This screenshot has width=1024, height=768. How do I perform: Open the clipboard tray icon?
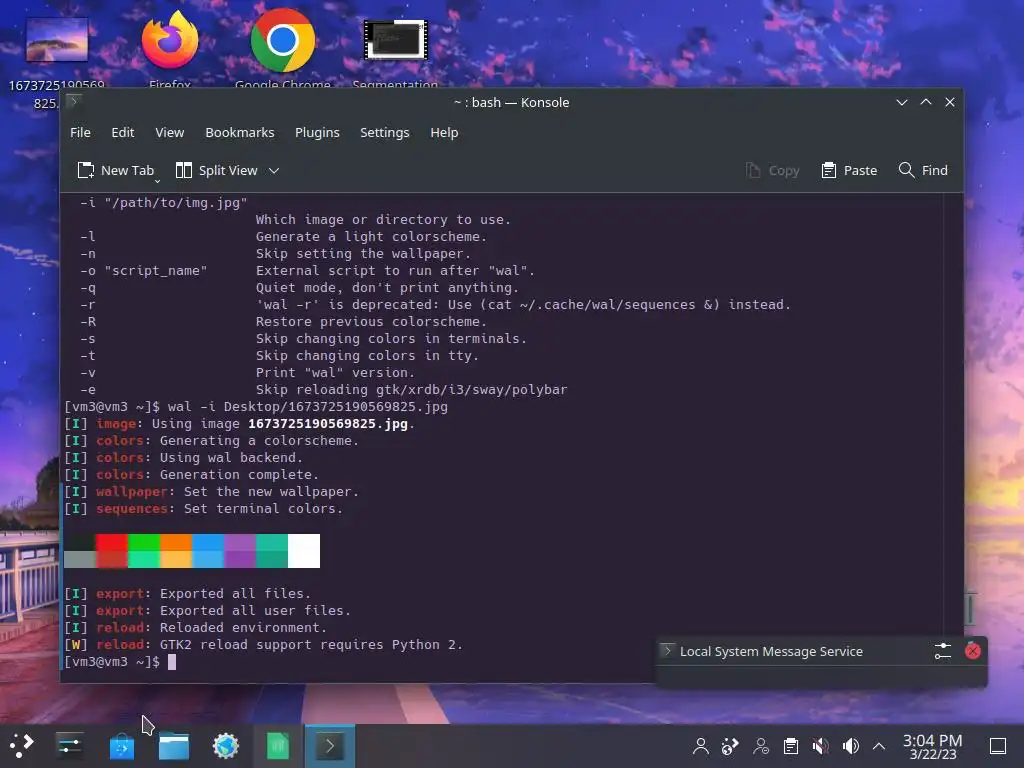coord(791,746)
